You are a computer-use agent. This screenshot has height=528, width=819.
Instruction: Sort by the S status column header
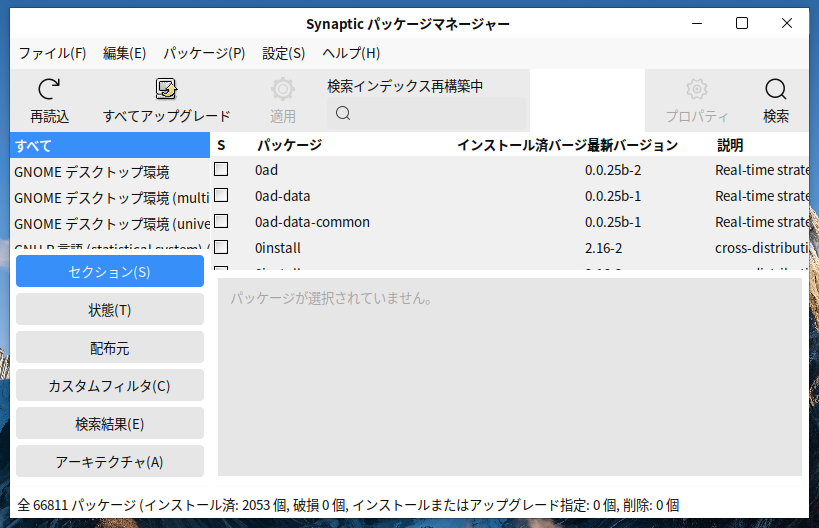[x=221, y=145]
